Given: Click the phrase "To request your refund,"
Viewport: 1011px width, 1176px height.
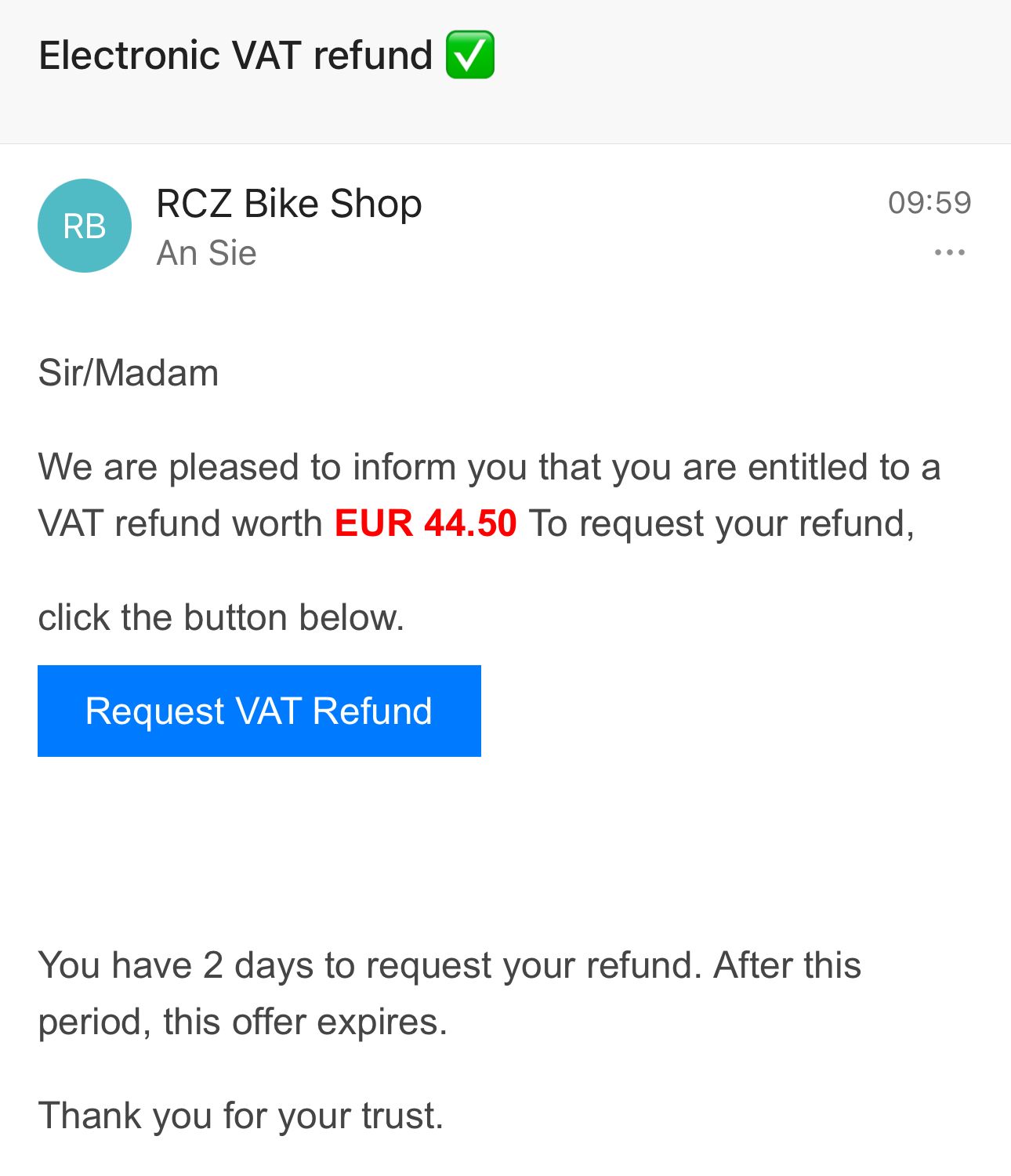Looking at the screenshot, I should point(722,523).
